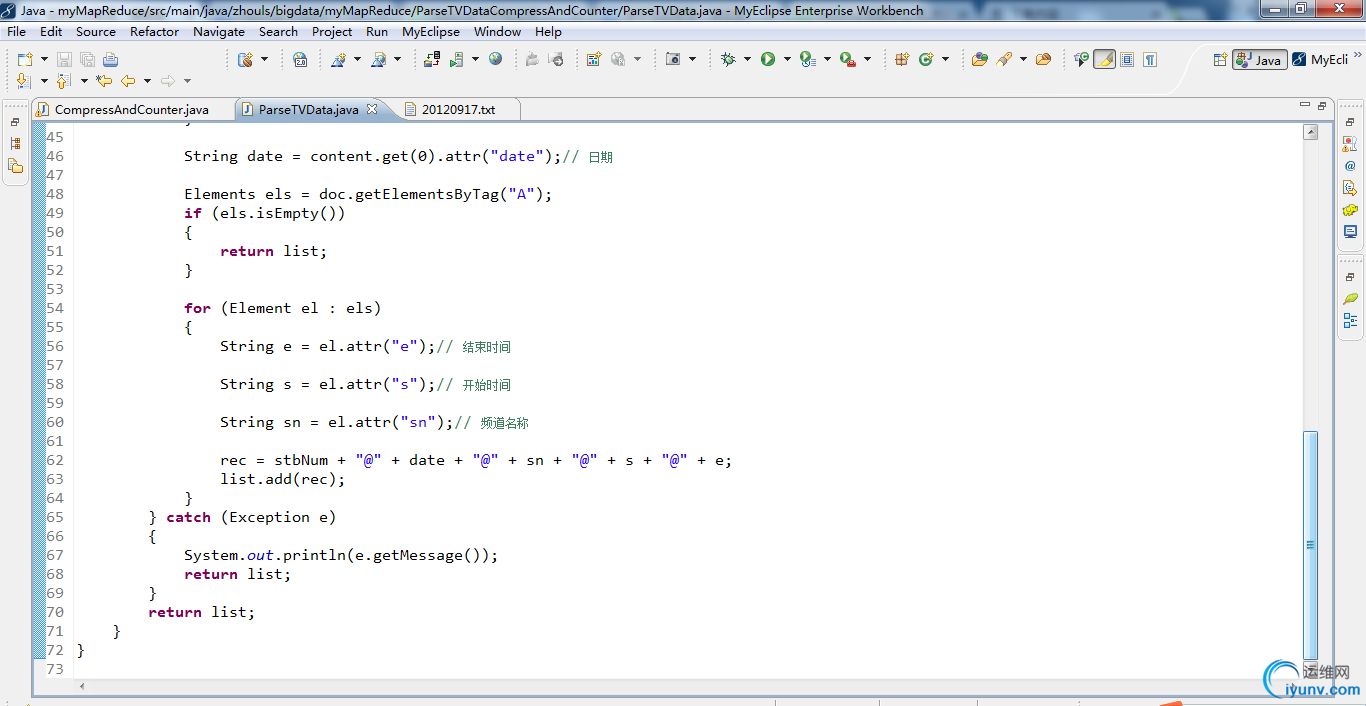Screen dimensions: 1366x706
Task: Click the Open Type folder icon
Action: (979, 59)
